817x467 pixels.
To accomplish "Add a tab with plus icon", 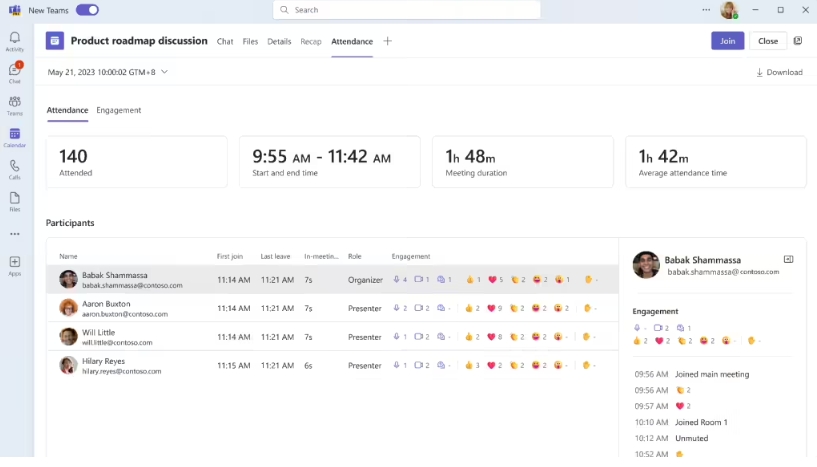I will click(x=387, y=41).
